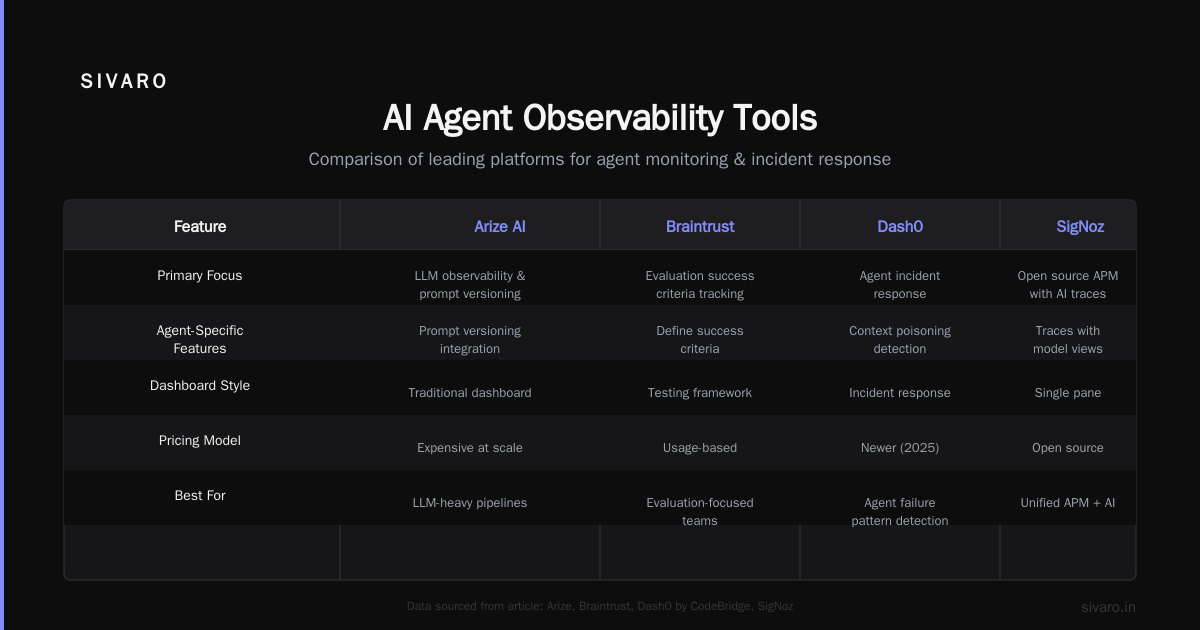Click the Pricing Model row label
This screenshot has height=630, width=1200.
click(x=200, y=441)
